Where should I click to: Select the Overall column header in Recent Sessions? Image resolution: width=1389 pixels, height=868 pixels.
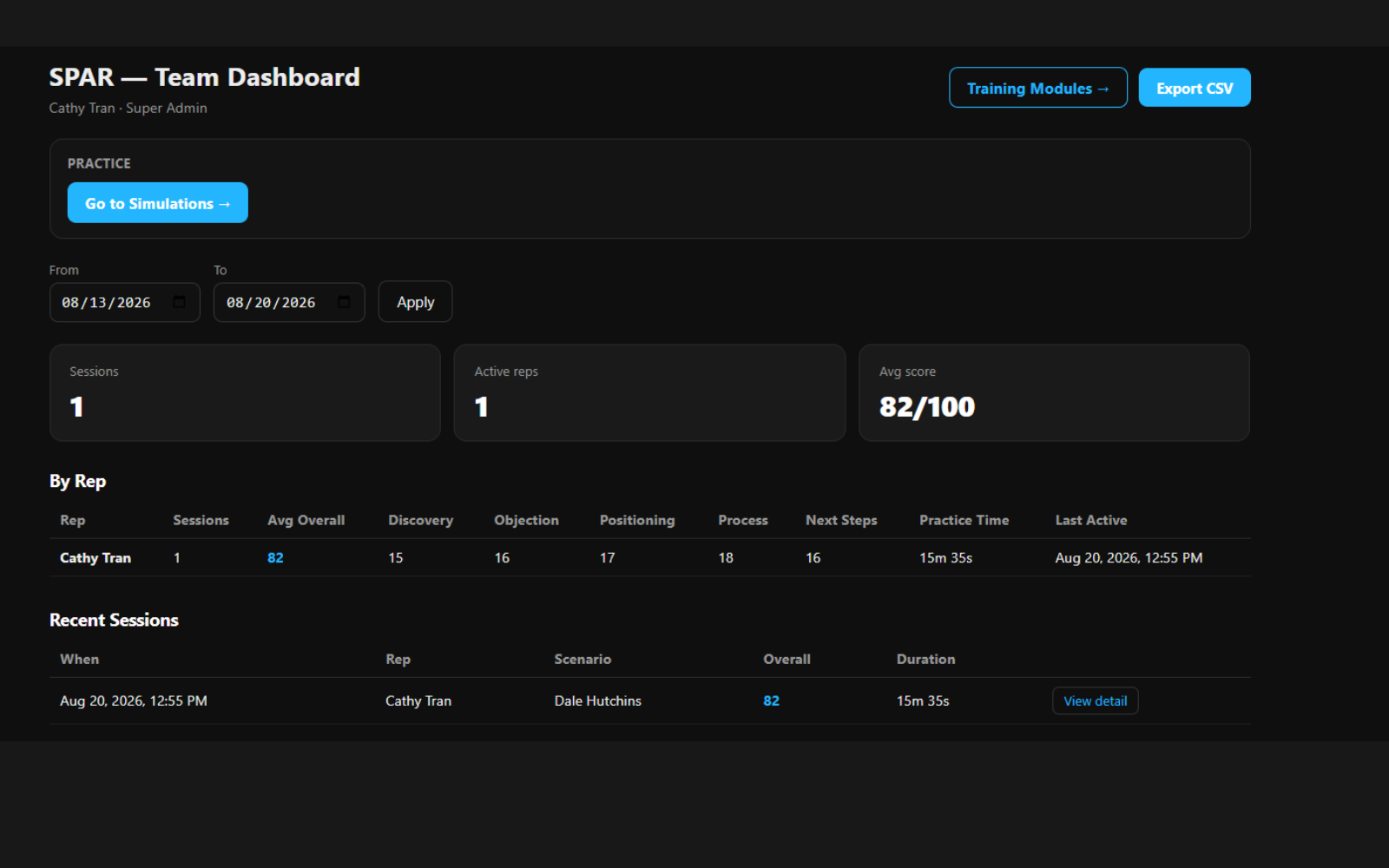(787, 659)
